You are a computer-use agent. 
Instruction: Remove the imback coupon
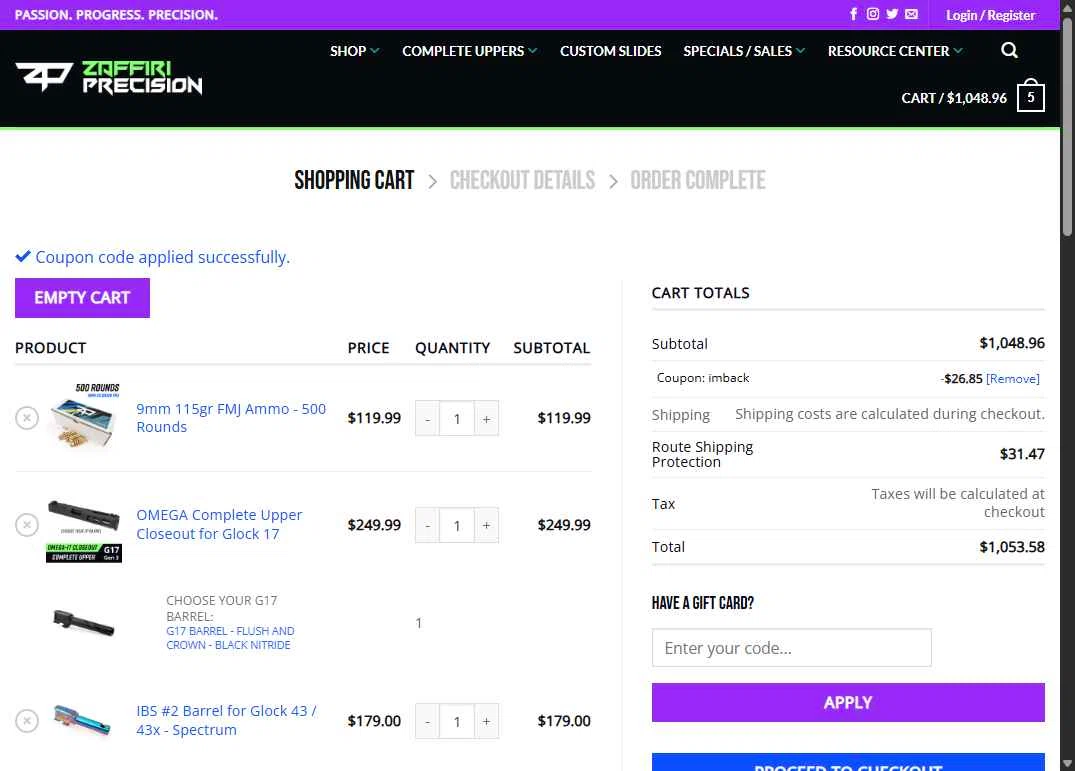pos(1013,379)
